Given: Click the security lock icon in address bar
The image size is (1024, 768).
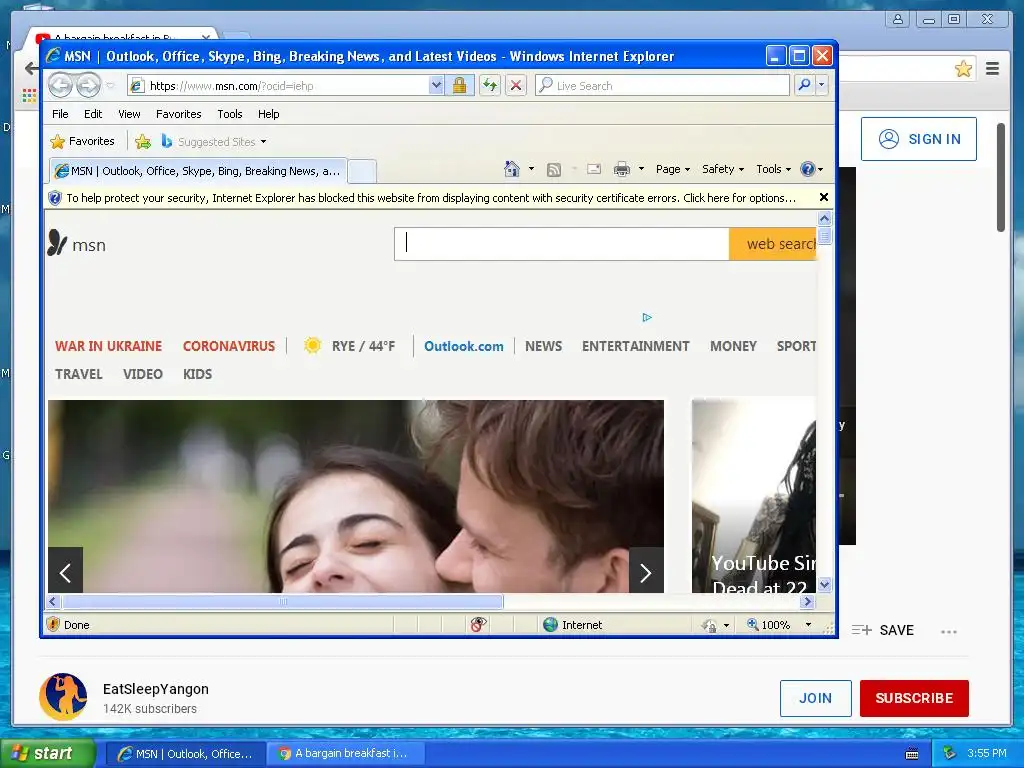Looking at the screenshot, I should [459, 85].
